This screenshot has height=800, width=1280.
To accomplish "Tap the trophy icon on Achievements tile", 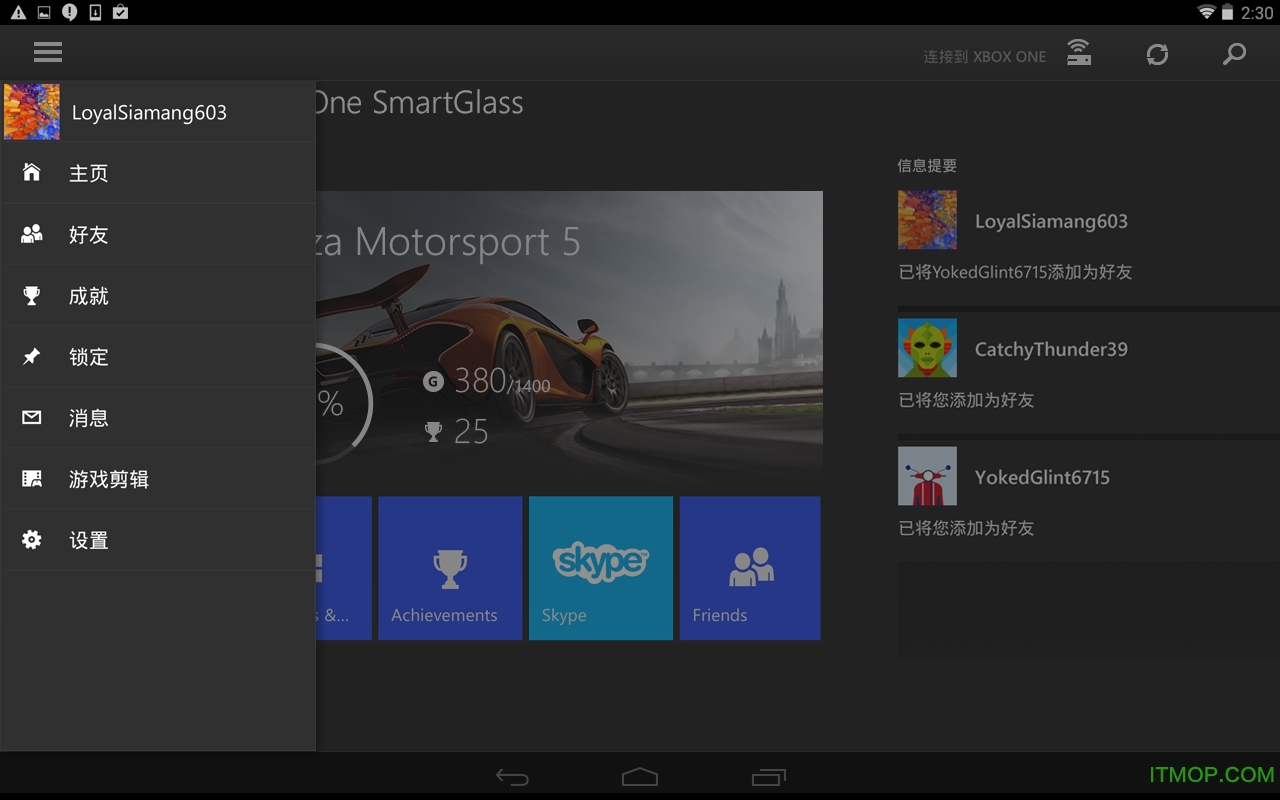I will (450, 568).
